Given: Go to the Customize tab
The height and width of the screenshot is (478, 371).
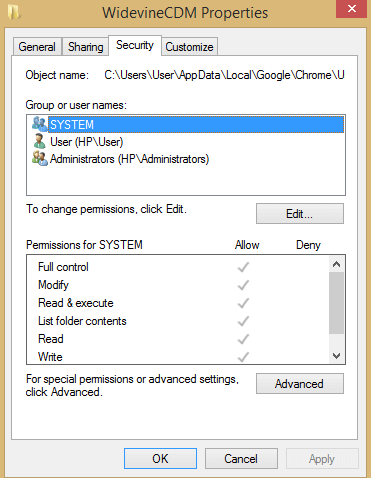Looking at the screenshot, I should point(189,47).
